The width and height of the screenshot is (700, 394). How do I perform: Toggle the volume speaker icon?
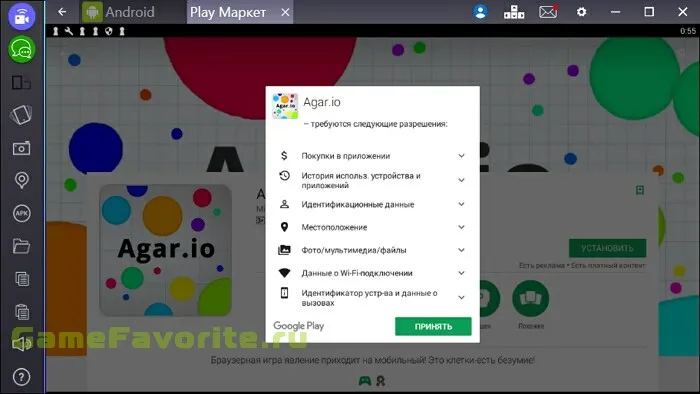click(x=21, y=344)
